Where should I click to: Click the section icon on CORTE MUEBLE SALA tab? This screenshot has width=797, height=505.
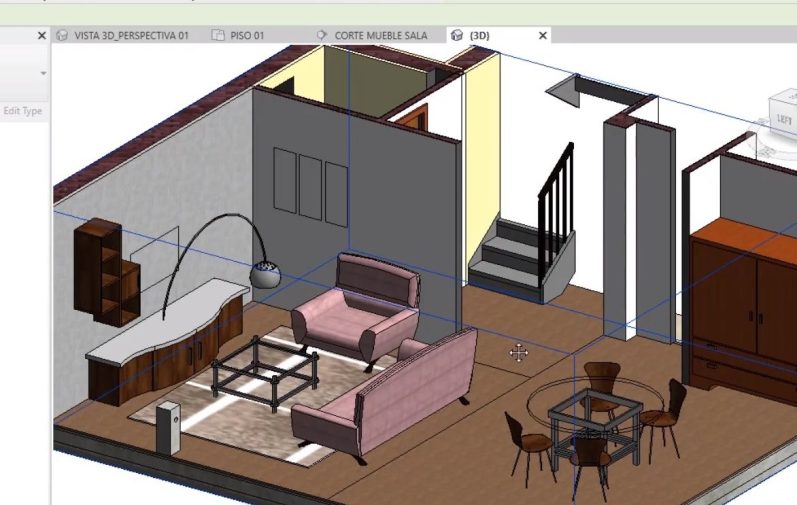click(321, 35)
